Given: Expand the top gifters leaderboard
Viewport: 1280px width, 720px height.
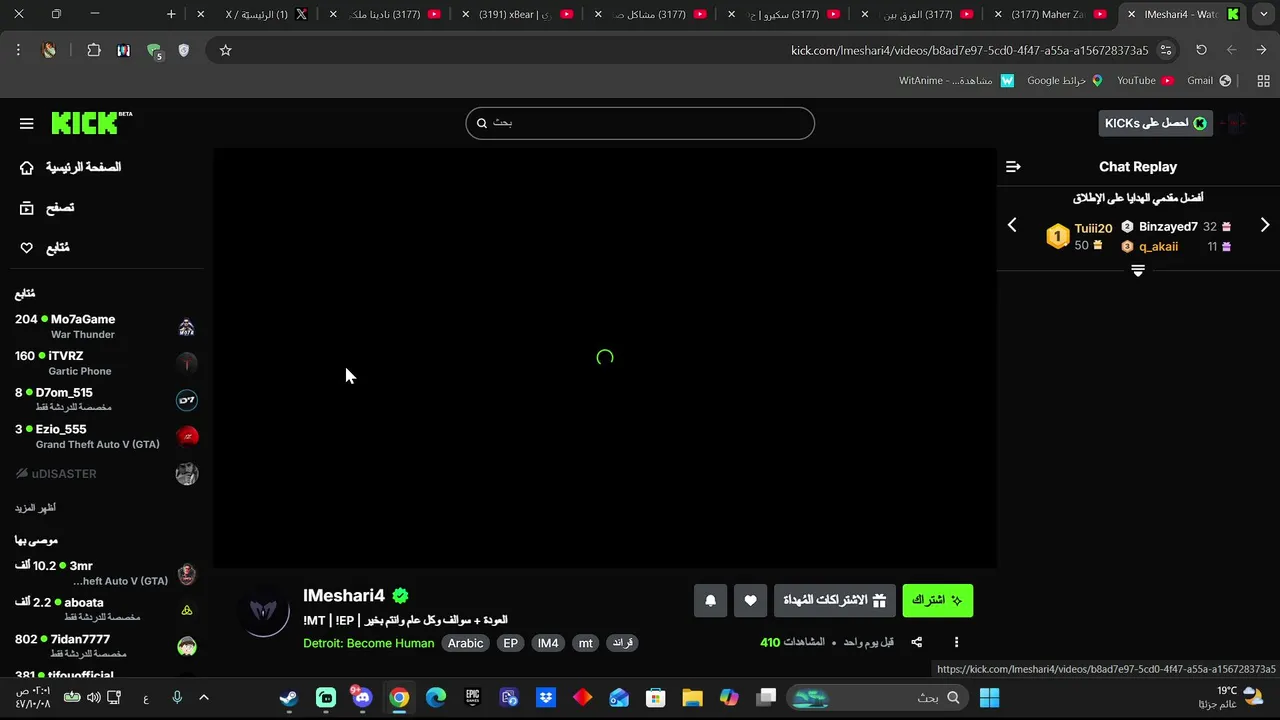Looking at the screenshot, I should coord(1138,271).
